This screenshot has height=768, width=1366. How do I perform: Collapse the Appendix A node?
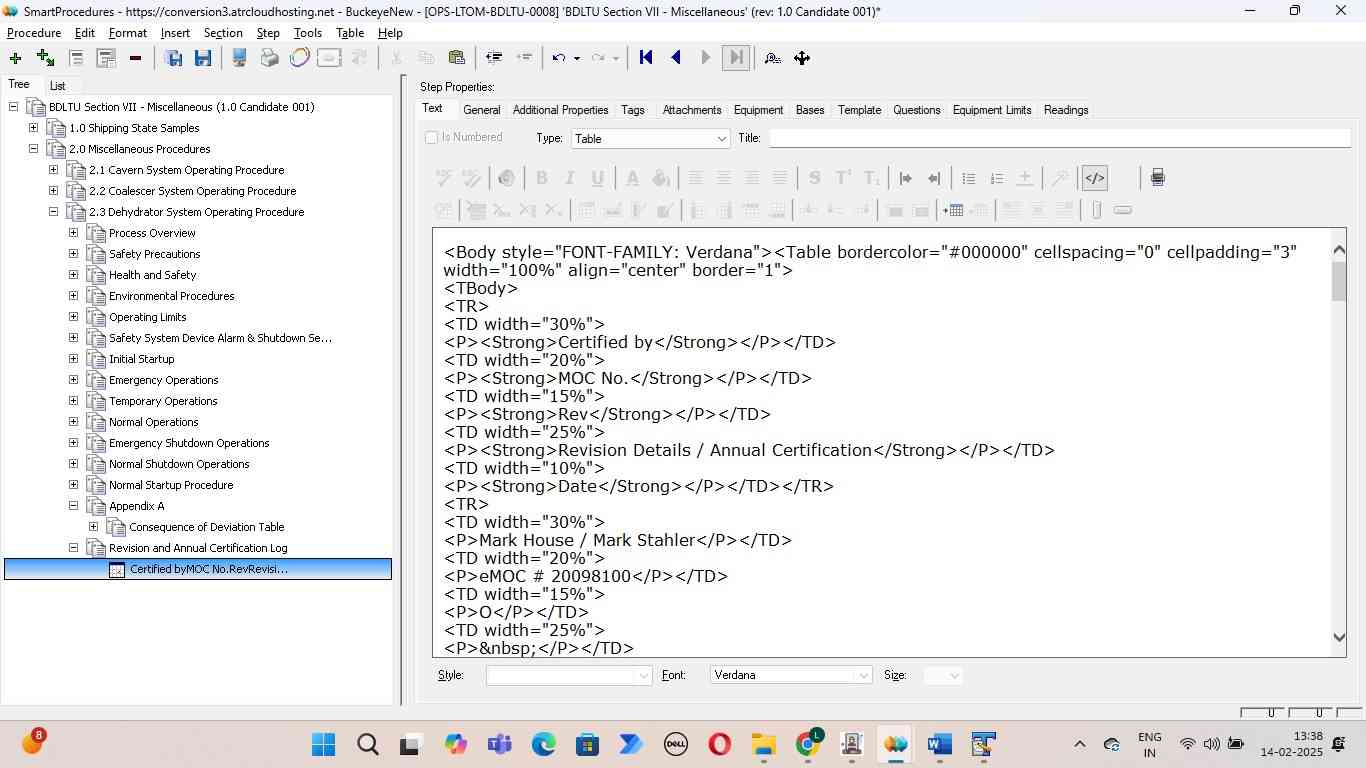coord(73,506)
